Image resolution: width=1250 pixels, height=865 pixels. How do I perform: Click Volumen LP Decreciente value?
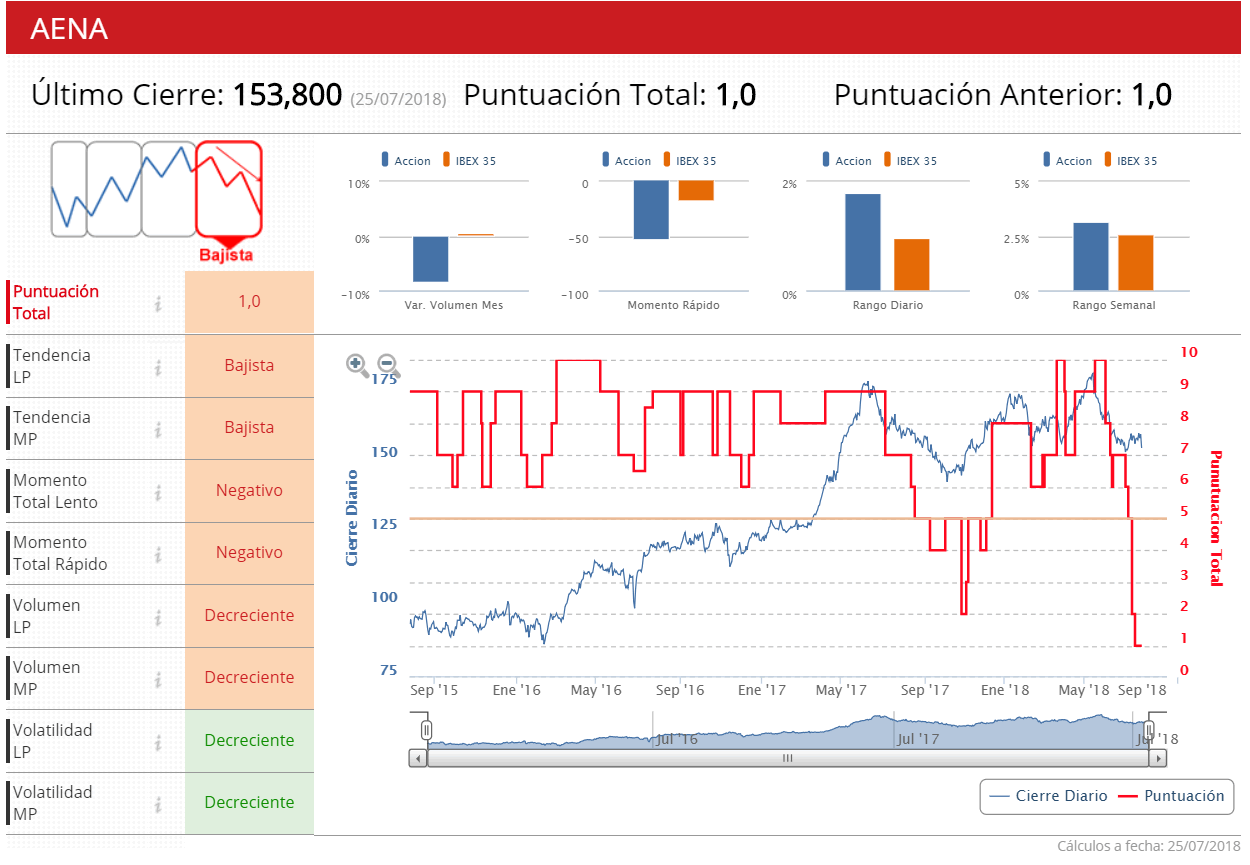pos(249,616)
